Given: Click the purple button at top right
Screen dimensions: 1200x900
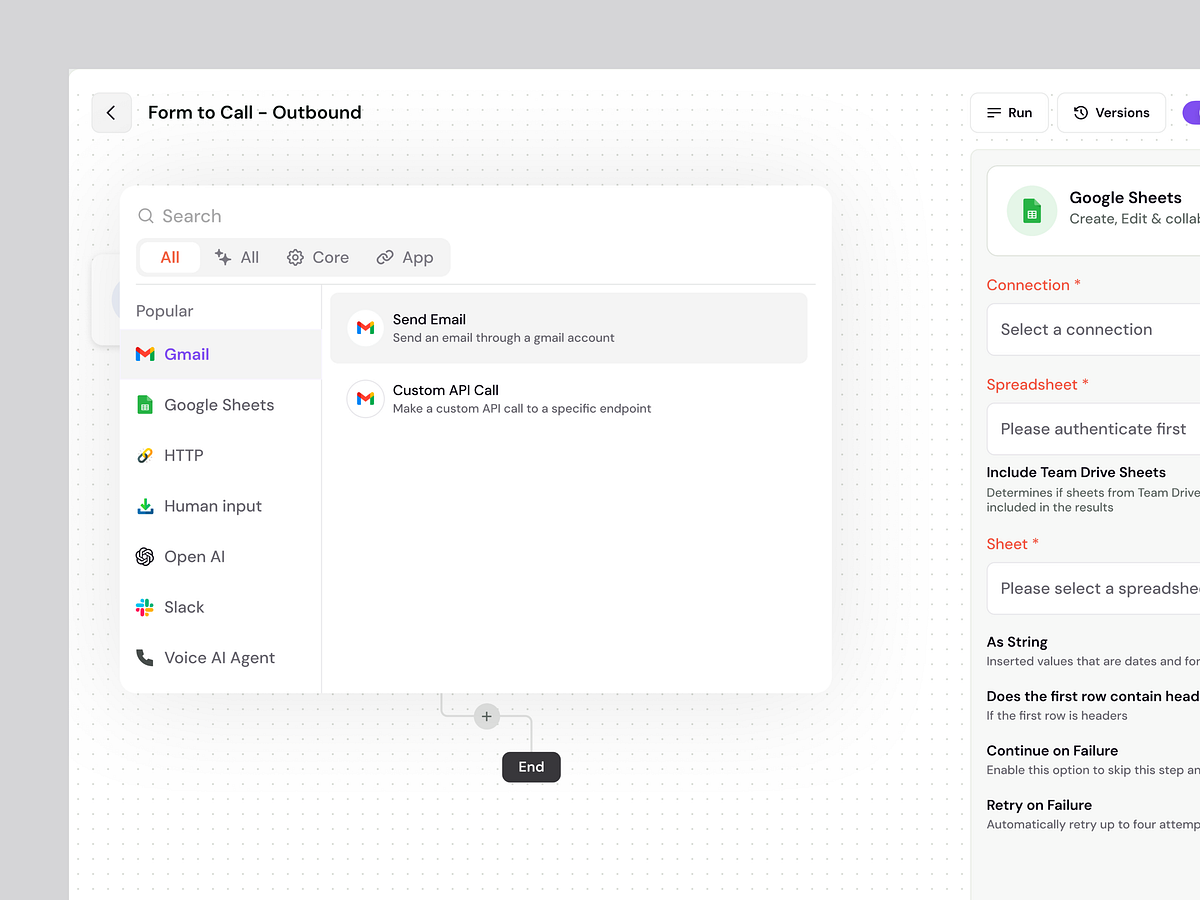Looking at the screenshot, I should tap(1191, 113).
